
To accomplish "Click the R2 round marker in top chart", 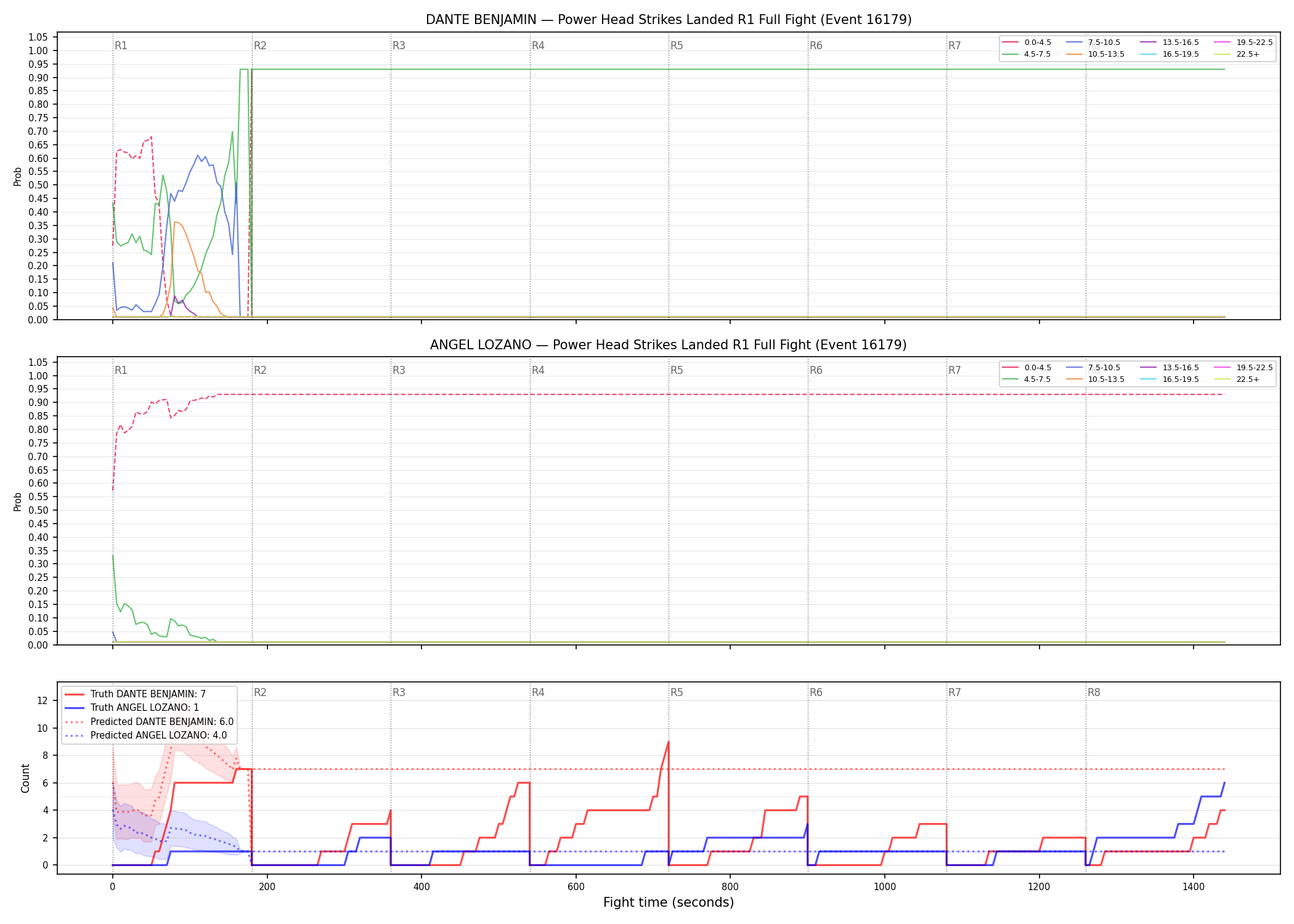I will 260,46.
